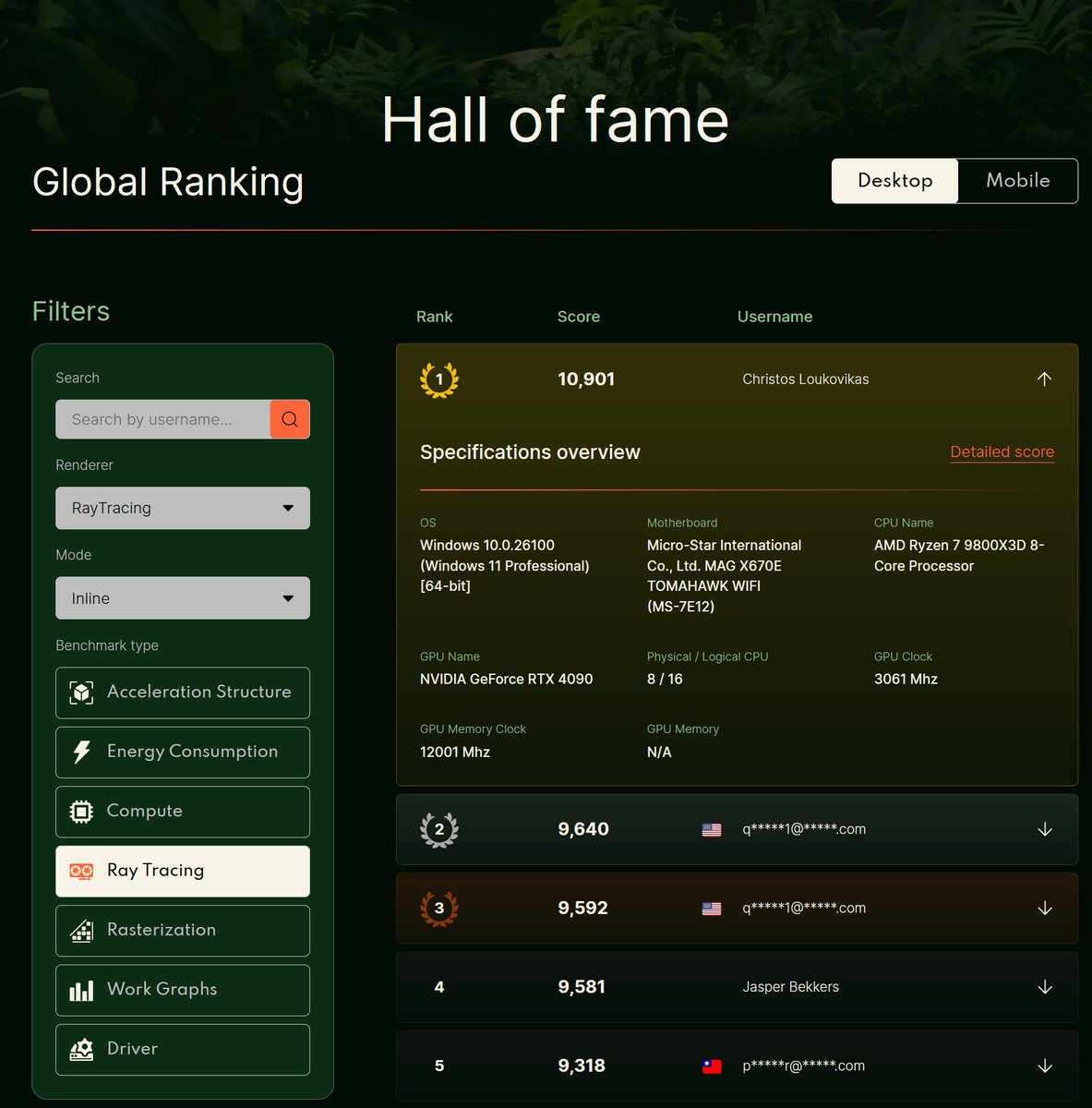Select the Driver gear icon
The width and height of the screenshot is (1092, 1108).
tap(81, 1049)
